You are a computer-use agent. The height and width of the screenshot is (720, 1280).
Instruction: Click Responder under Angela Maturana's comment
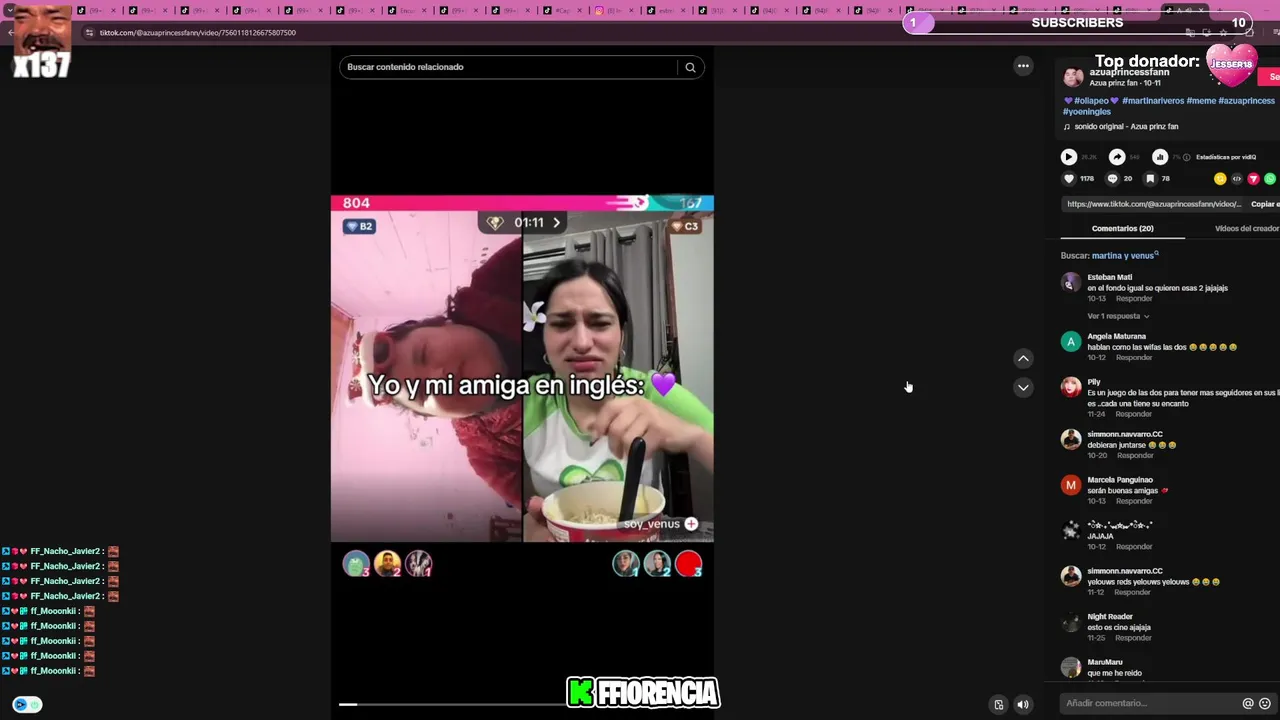click(x=1134, y=358)
